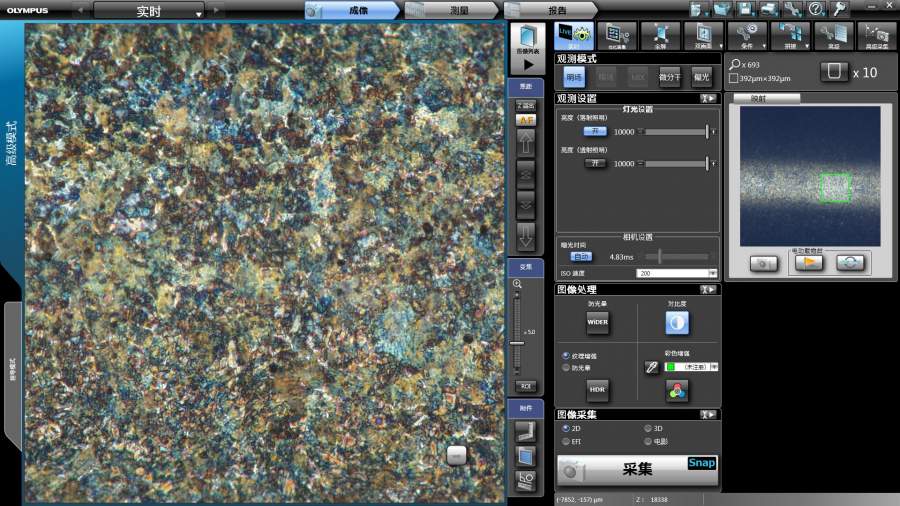This screenshot has width=900, height=506.
Task: Select the Live 实时 observation toolbar button
Action: pos(574,36)
